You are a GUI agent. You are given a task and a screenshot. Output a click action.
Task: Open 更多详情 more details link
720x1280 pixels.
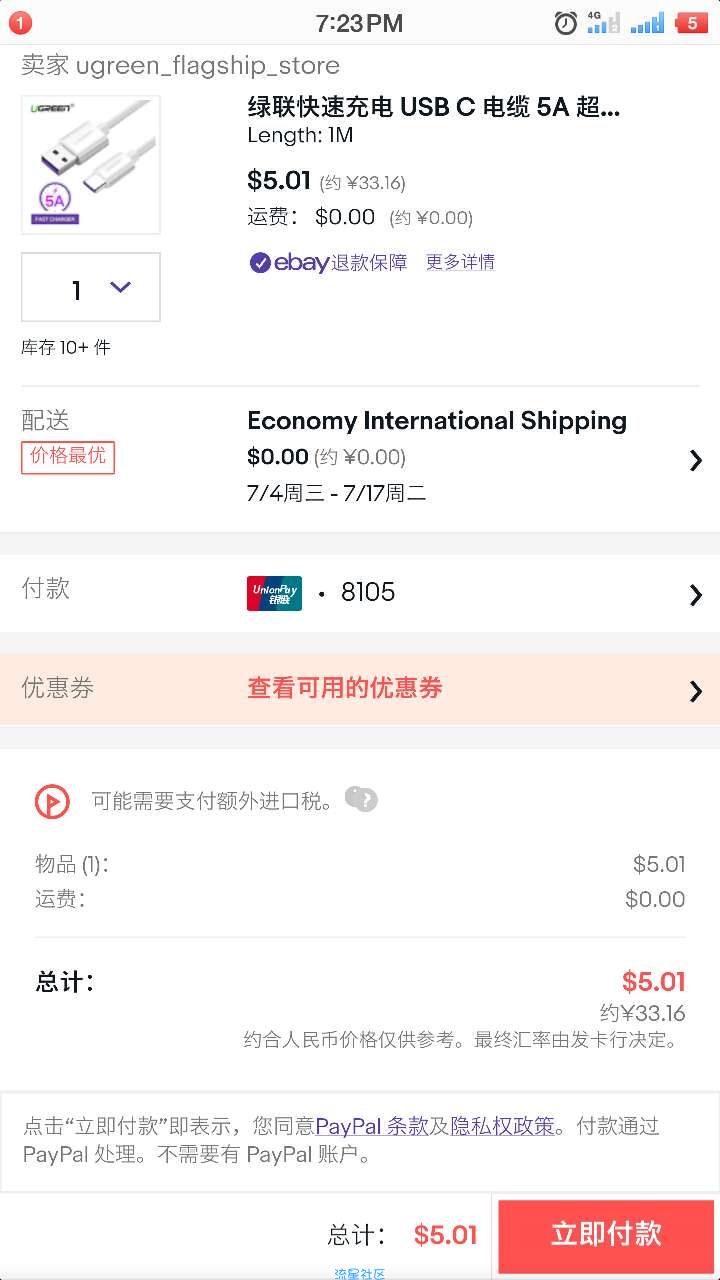pos(460,262)
